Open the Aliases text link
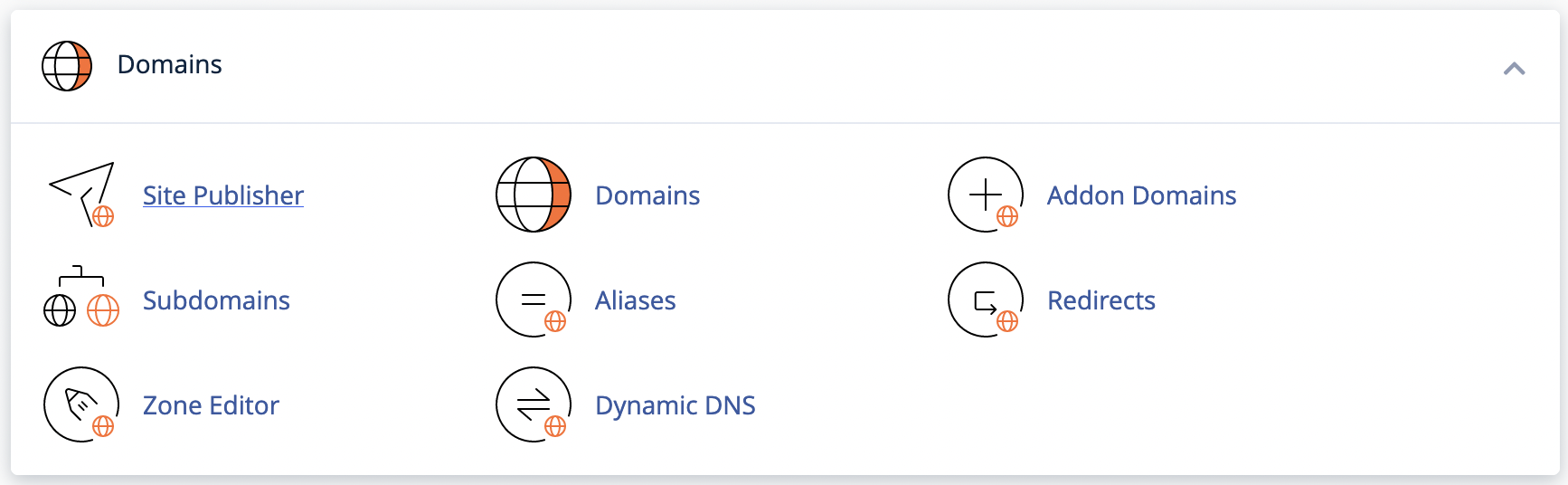This screenshot has height=485, width=1568. click(635, 300)
